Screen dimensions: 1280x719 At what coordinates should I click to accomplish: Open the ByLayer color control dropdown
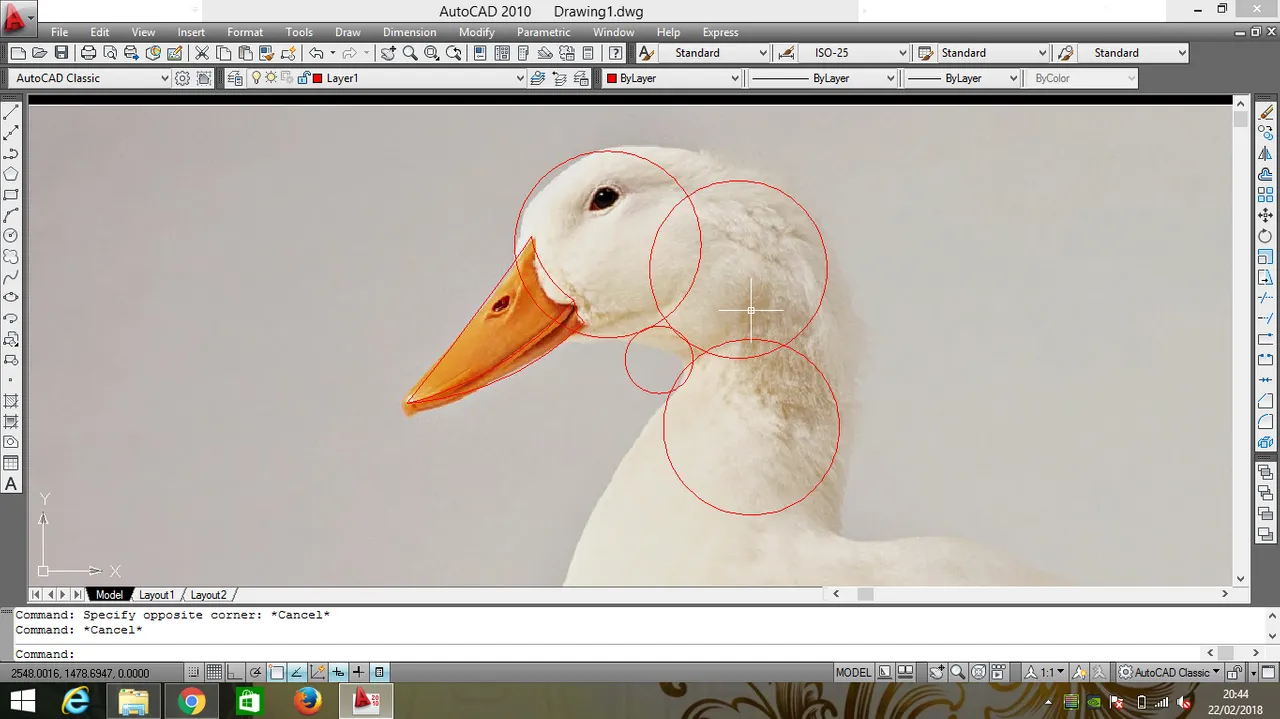tap(672, 78)
